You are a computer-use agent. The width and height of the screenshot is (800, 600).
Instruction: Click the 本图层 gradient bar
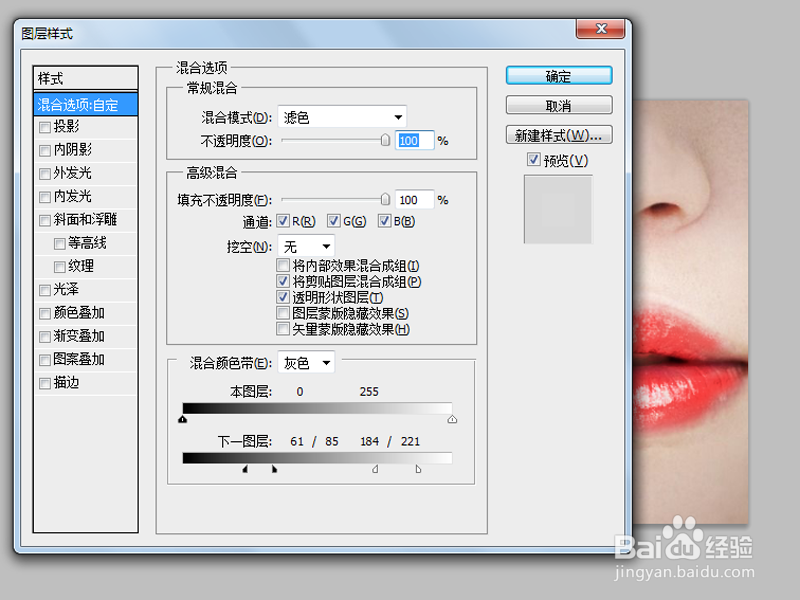click(x=317, y=408)
